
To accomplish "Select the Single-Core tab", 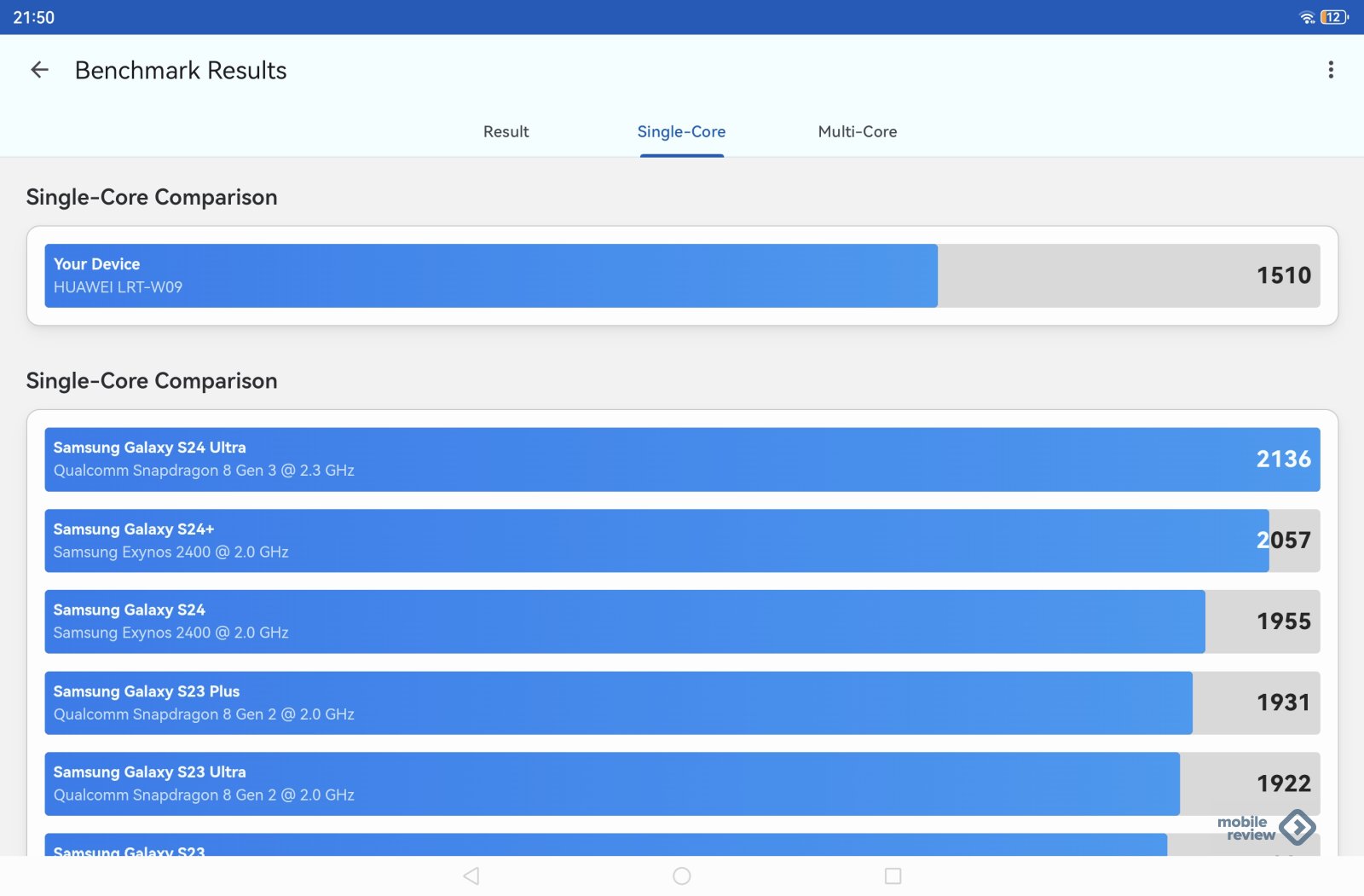I will tap(681, 132).
